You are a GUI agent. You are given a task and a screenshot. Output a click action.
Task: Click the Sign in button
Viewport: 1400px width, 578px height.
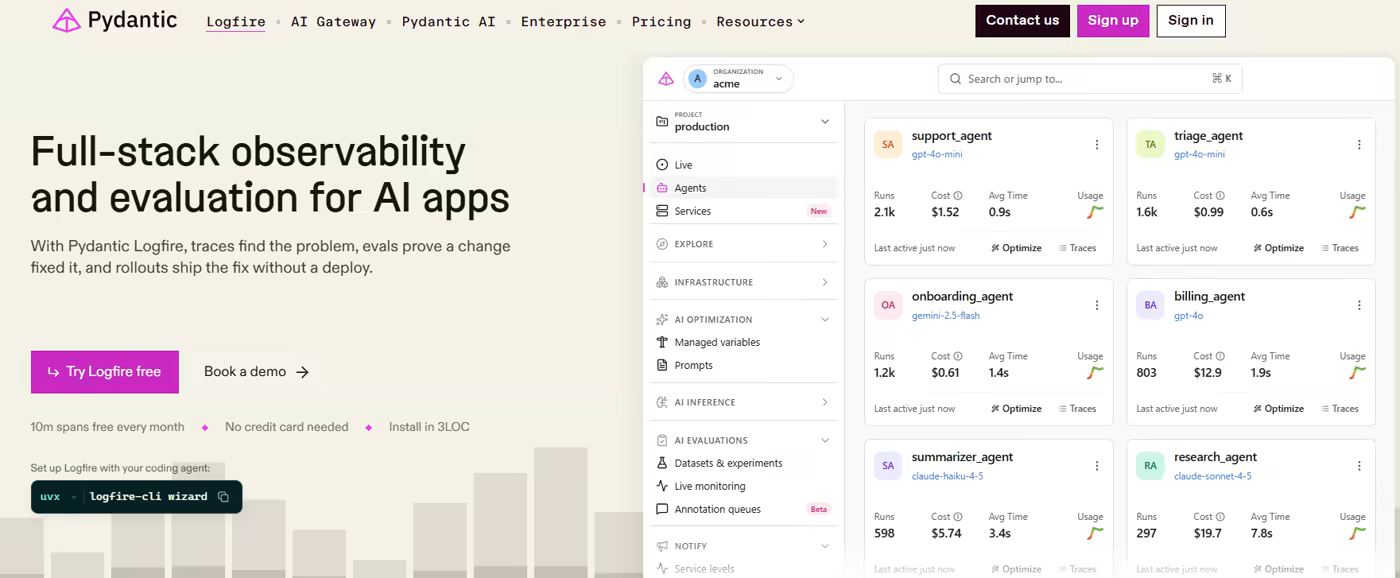(x=1191, y=21)
